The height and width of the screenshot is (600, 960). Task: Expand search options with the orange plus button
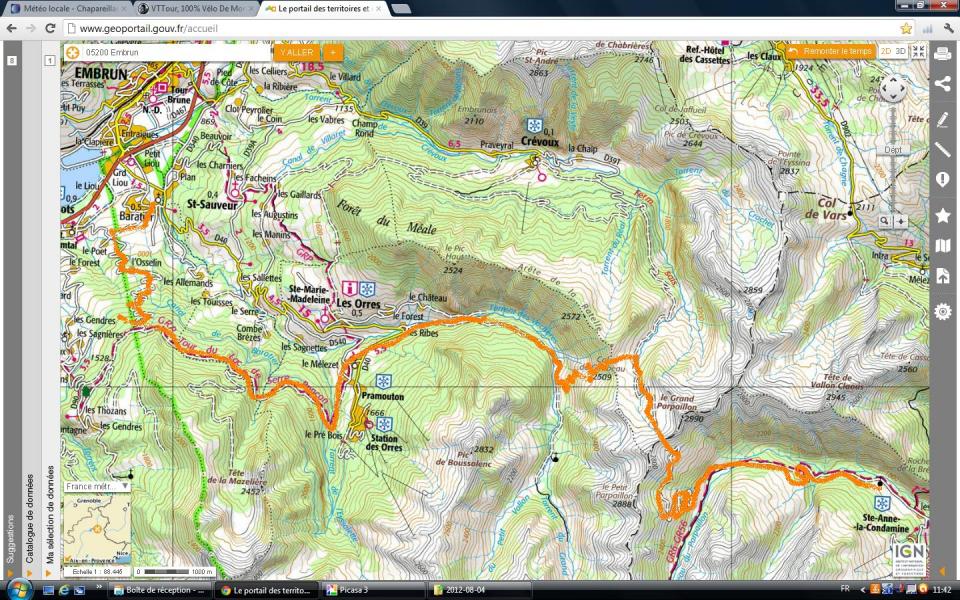pos(333,53)
